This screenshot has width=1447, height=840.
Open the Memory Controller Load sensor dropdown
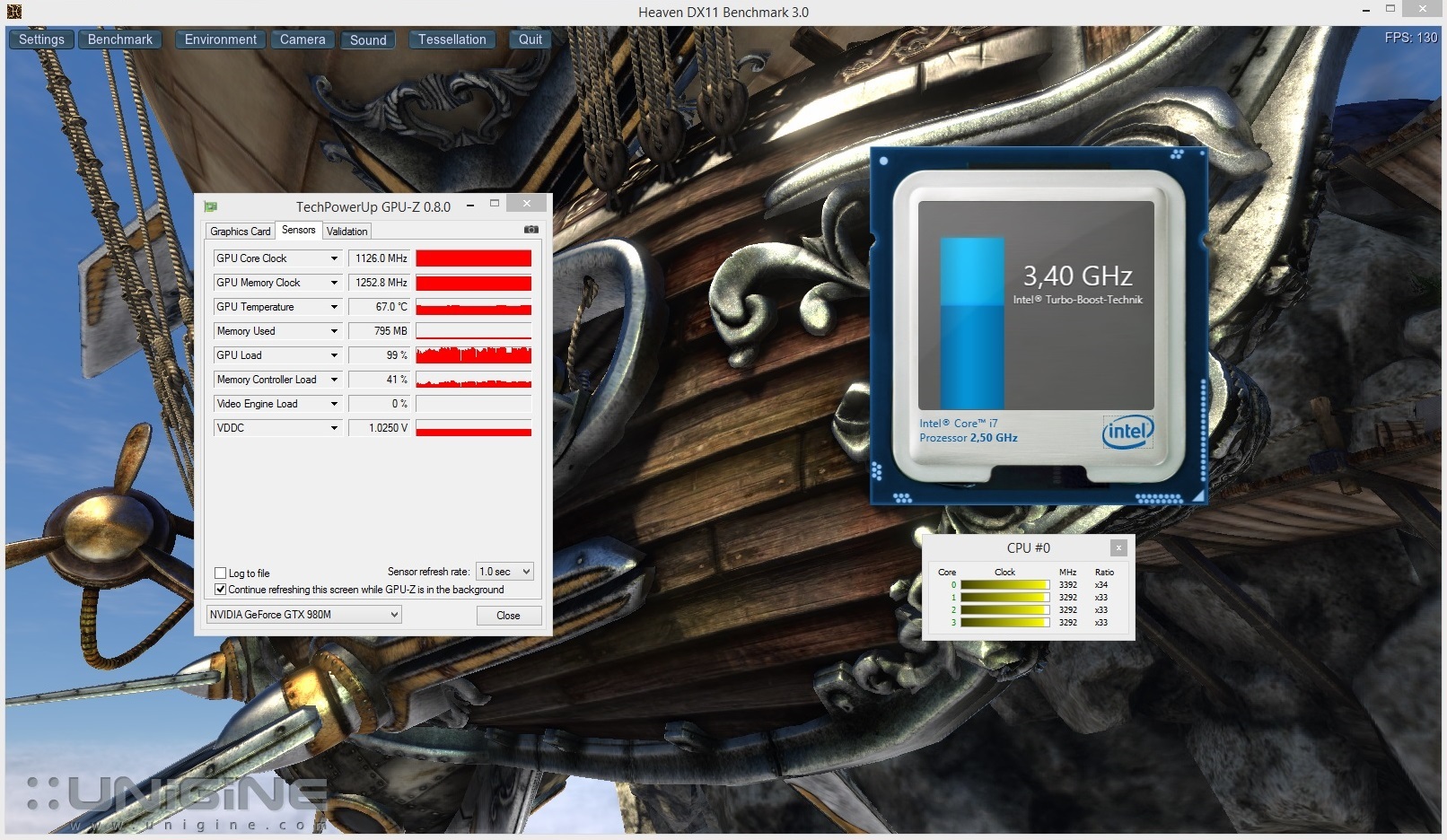[334, 380]
